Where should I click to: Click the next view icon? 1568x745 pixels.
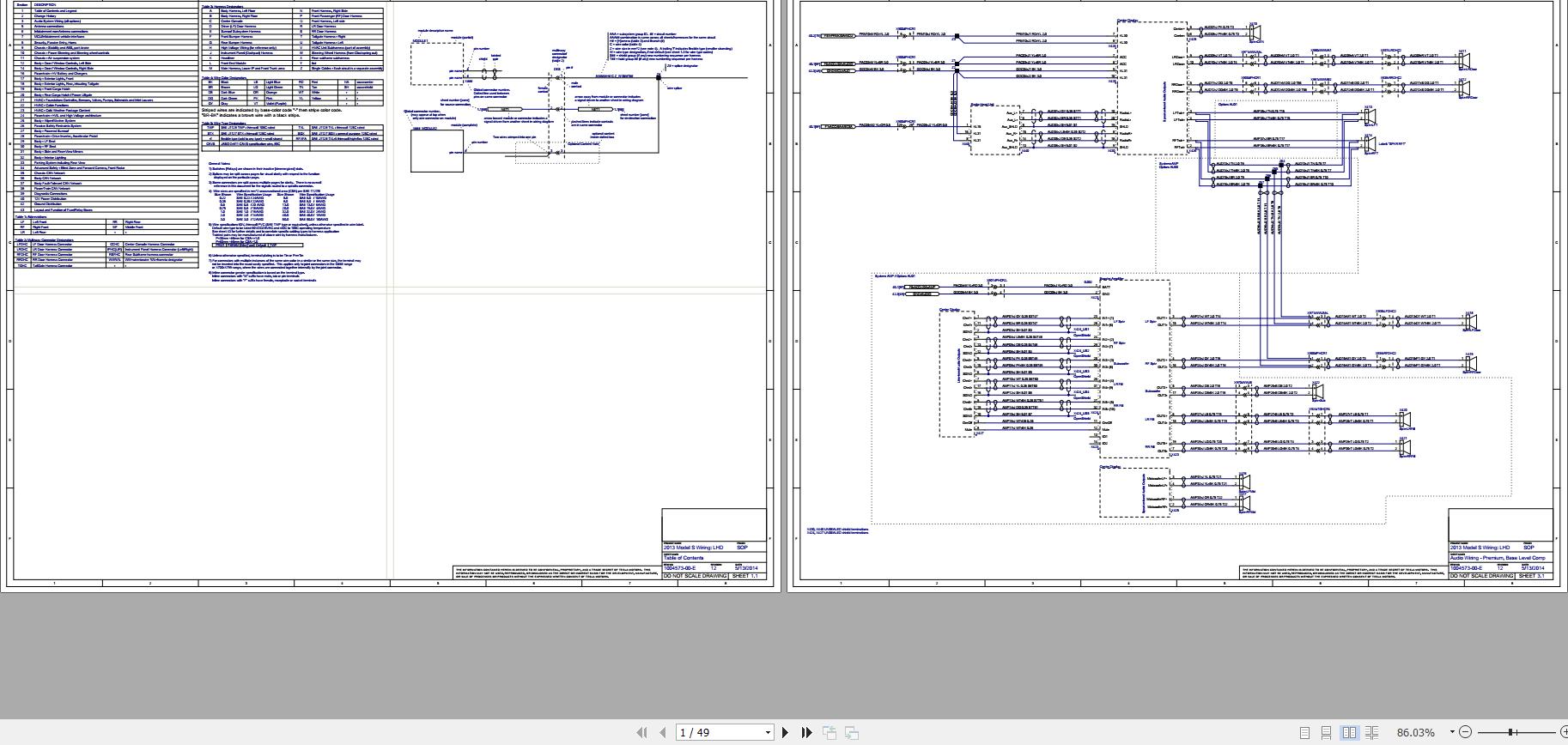point(852,732)
